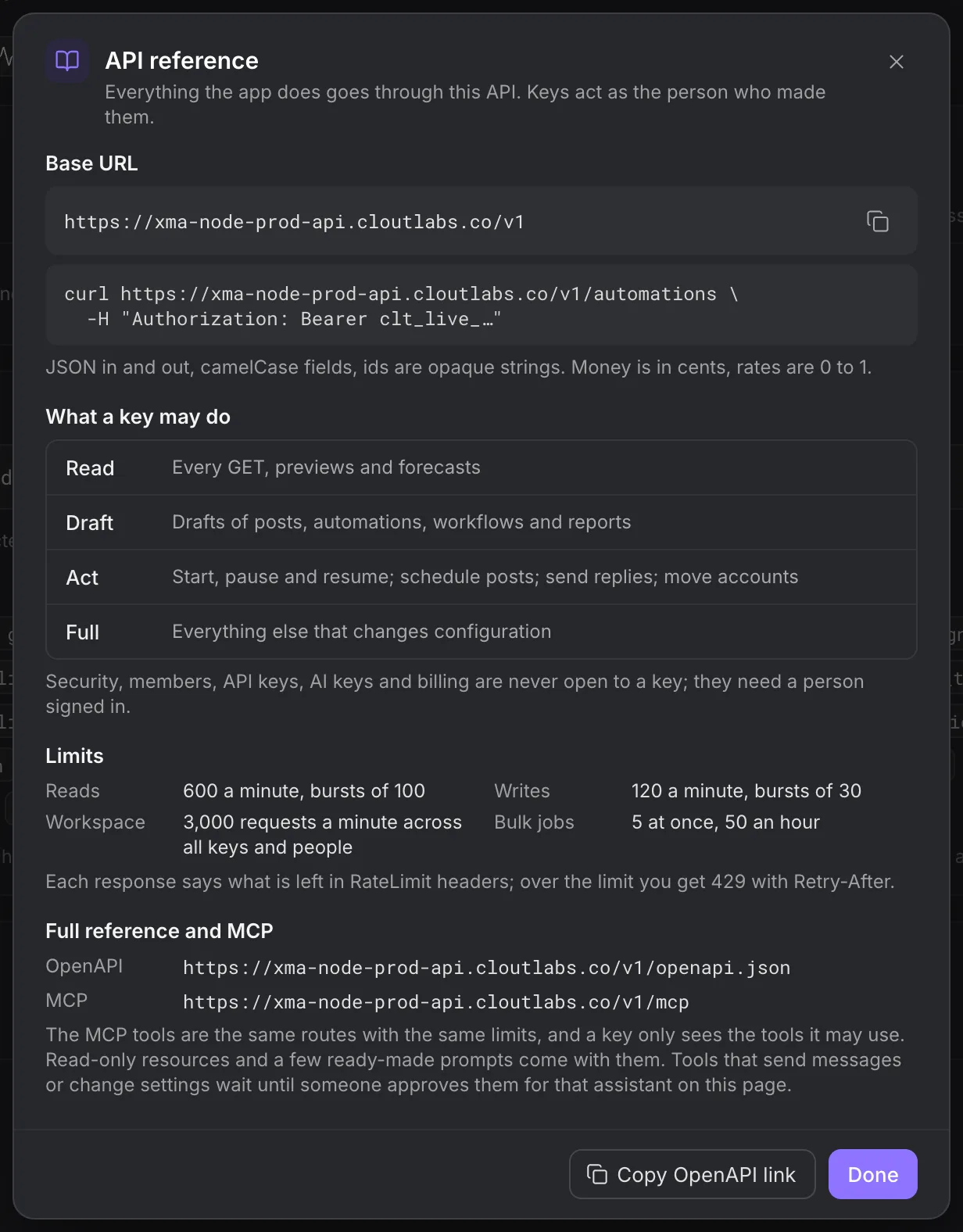Click the curl example code block
Screen dimensions: 963x1232
tap(481, 306)
